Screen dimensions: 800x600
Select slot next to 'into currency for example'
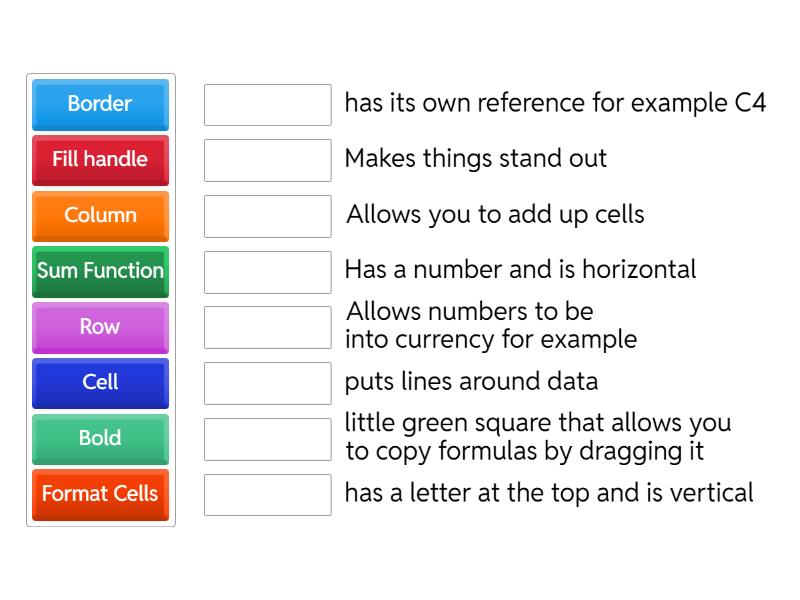pos(267,327)
